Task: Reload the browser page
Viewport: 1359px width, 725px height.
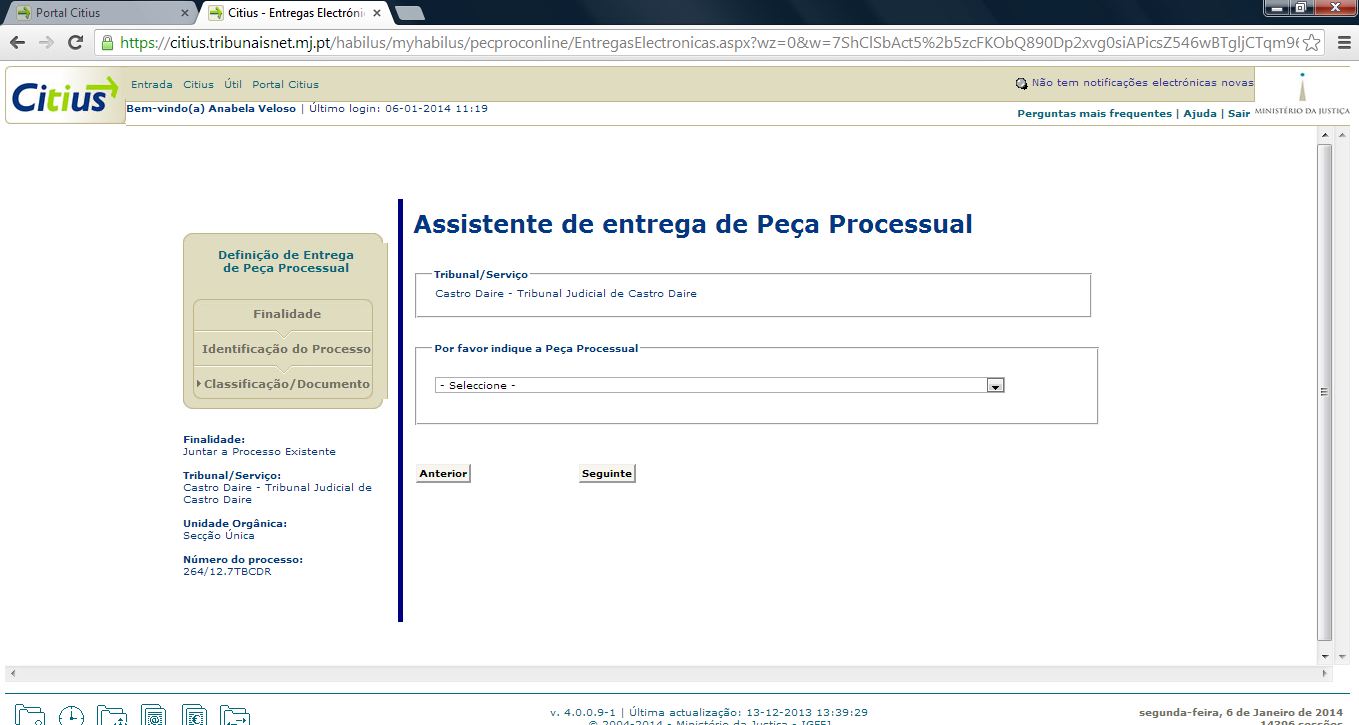Action: click(x=75, y=42)
